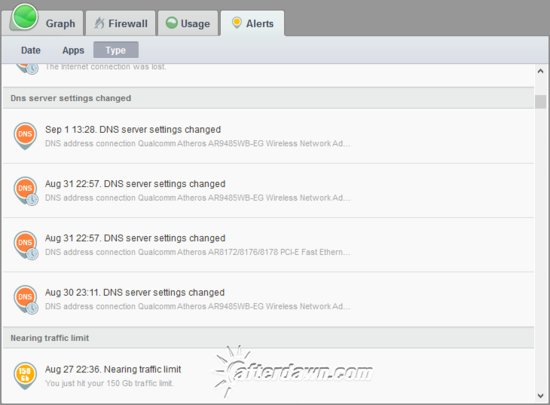Click the DNS icon for Sep 1 13:28 alert
Screen dimensions: 550x405
point(25,136)
